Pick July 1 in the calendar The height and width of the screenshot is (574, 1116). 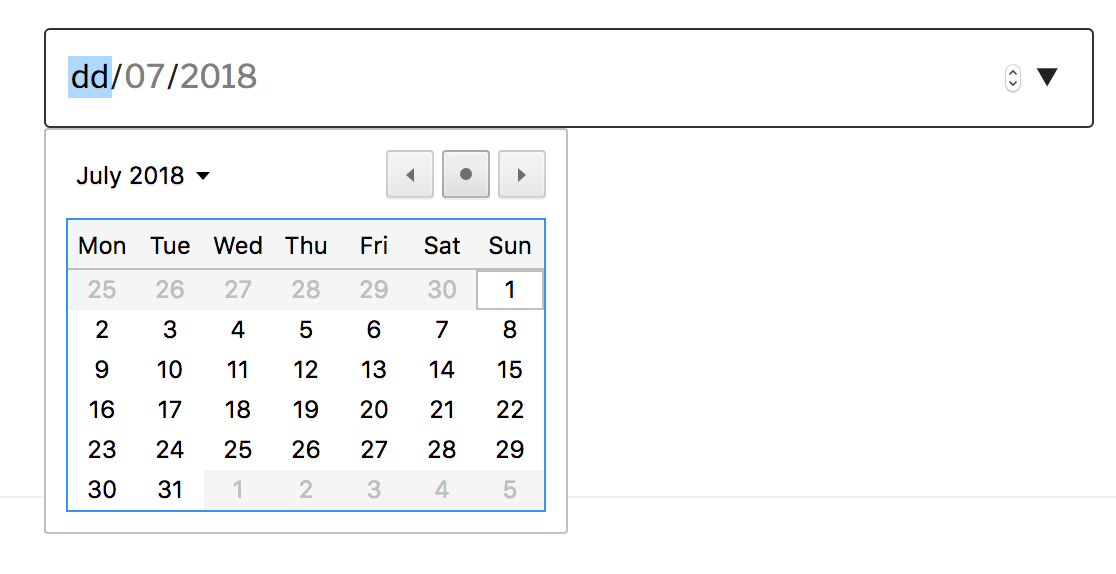510,290
